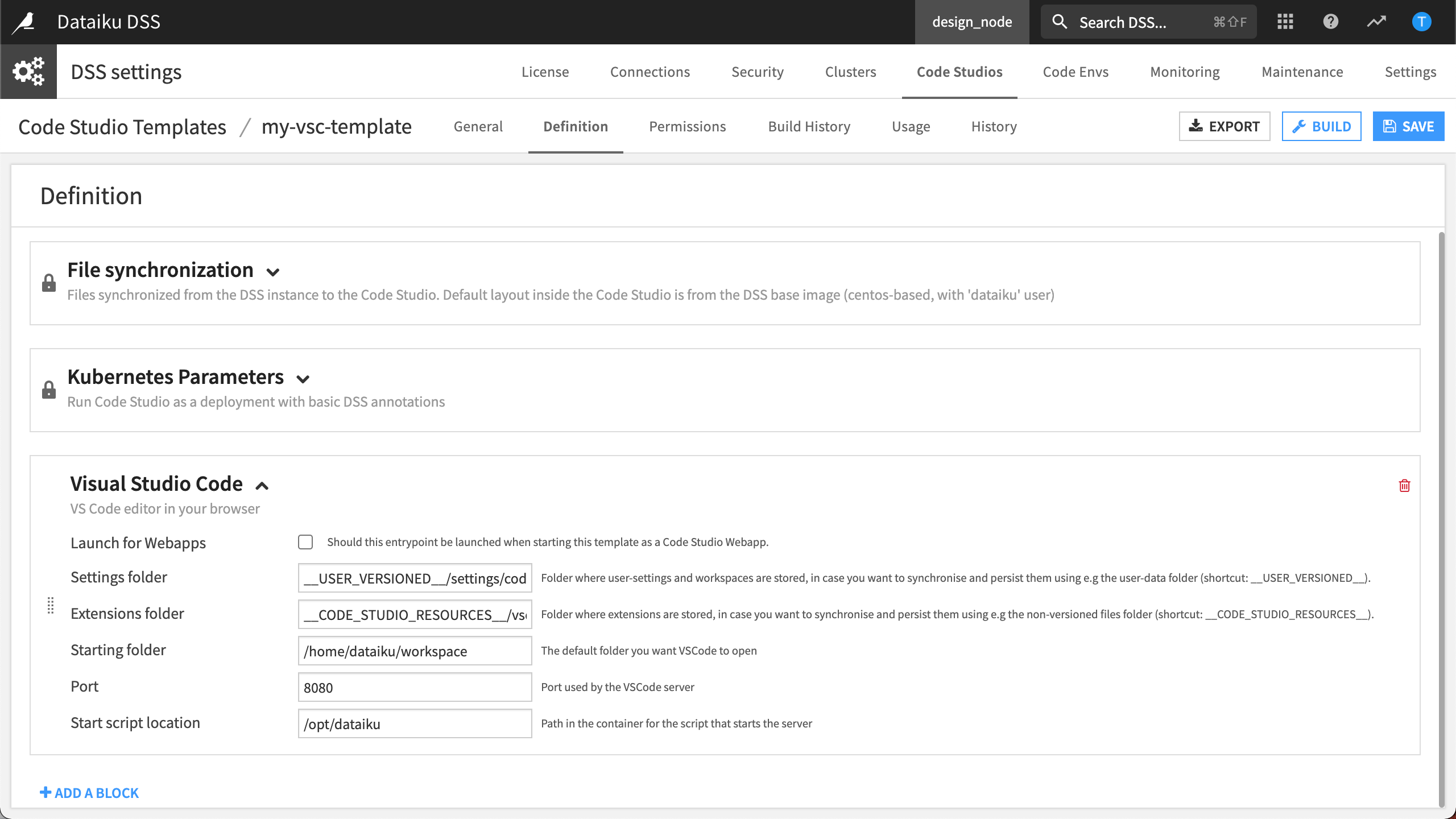Click the EXPORT button
The width and height of the screenshot is (1456, 819).
click(1225, 126)
